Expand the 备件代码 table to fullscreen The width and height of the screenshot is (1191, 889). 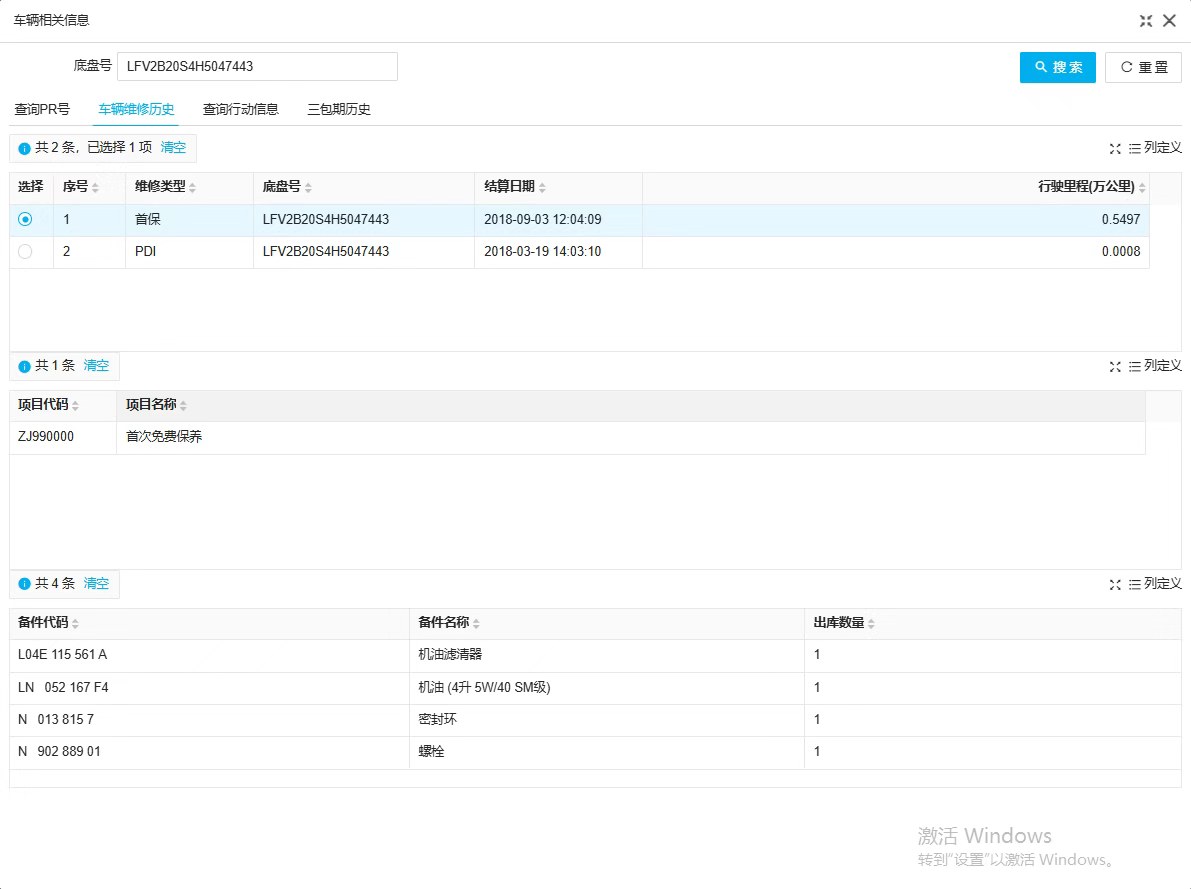coord(1115,584)
